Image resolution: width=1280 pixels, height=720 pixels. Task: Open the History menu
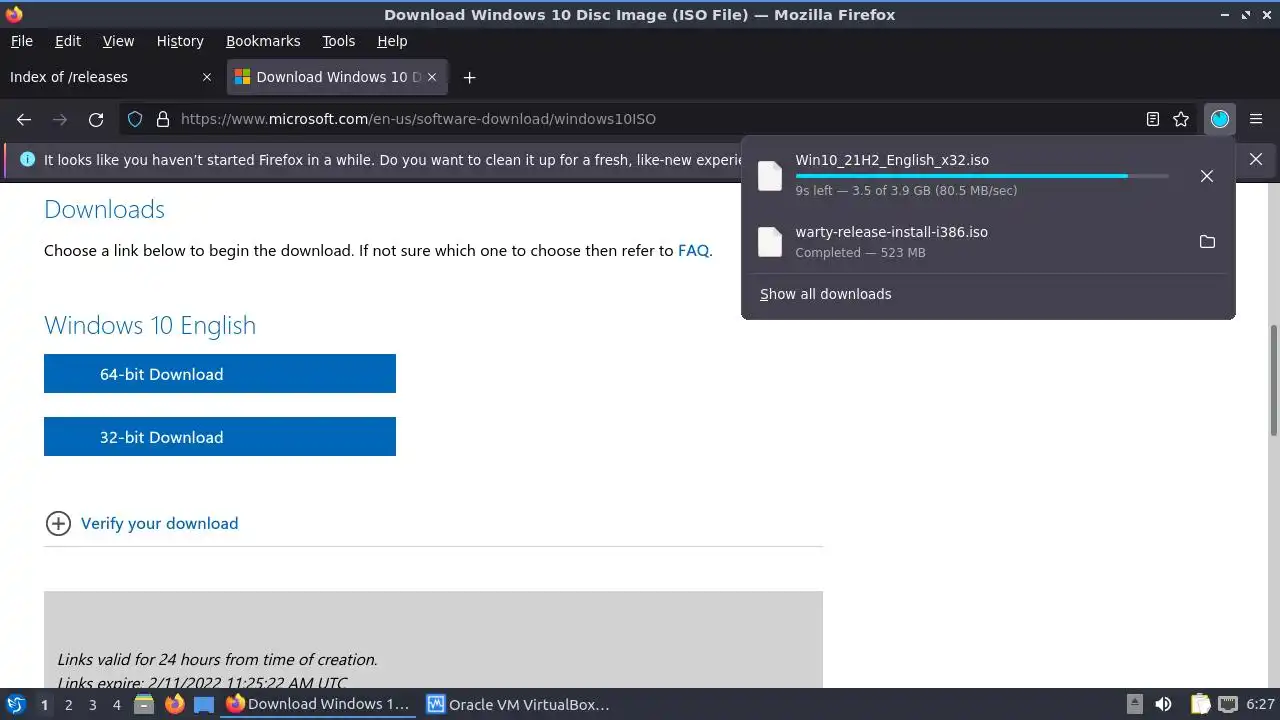point(180,41)
